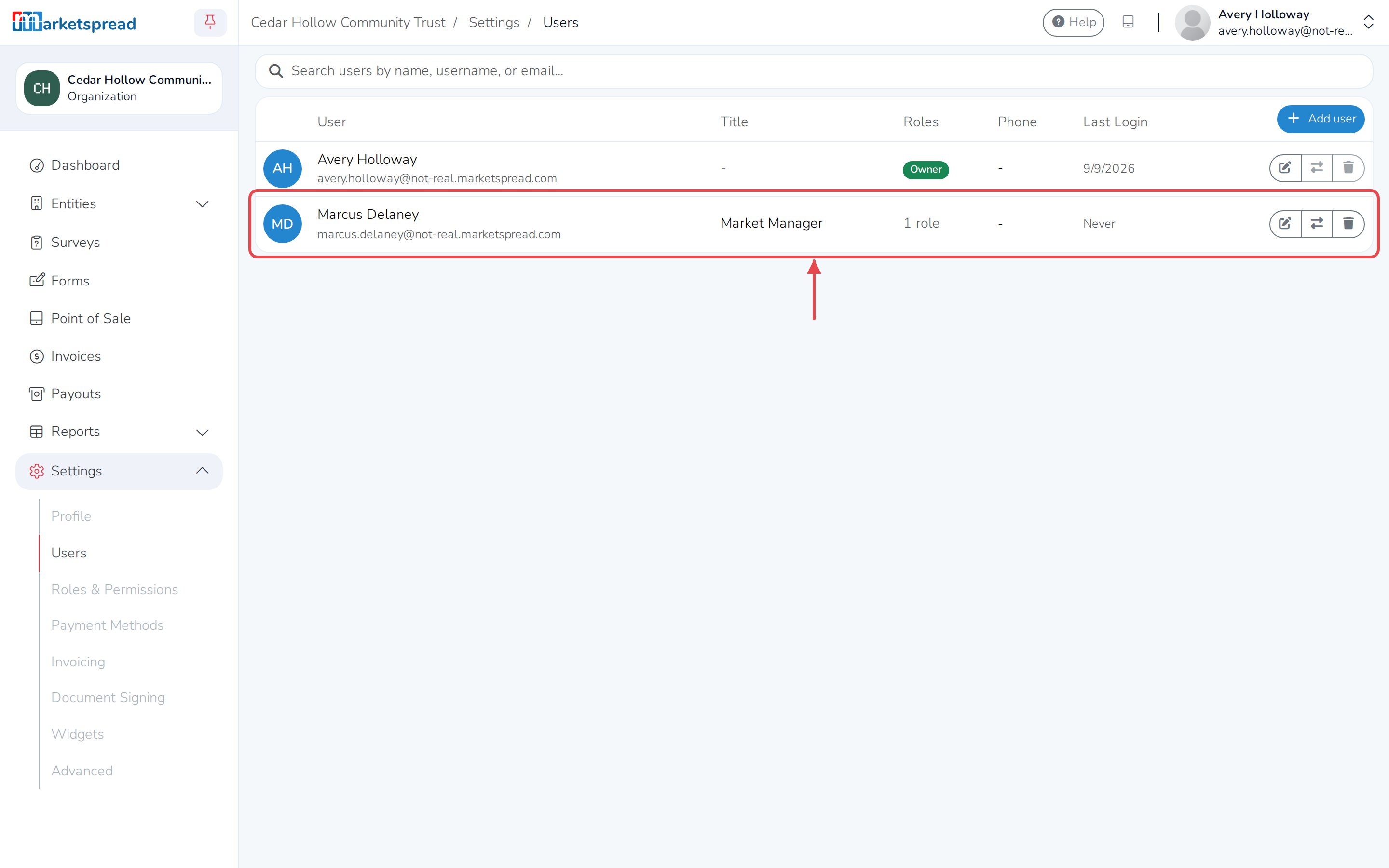
Task: Click the Roles column header
Action: click(x=921, y=122)
